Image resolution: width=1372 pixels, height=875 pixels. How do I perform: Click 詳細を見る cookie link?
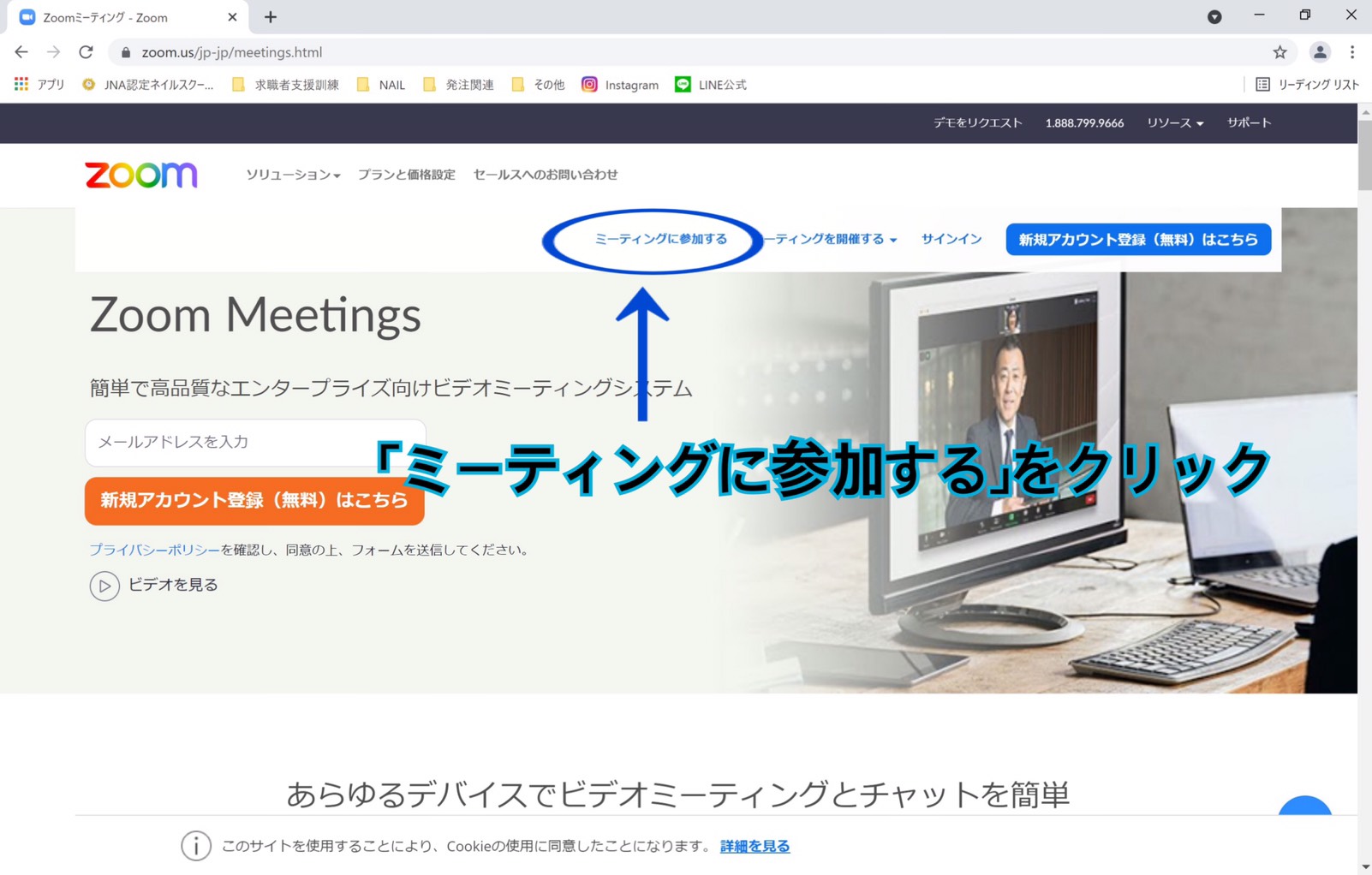click(x=755, y=847)
